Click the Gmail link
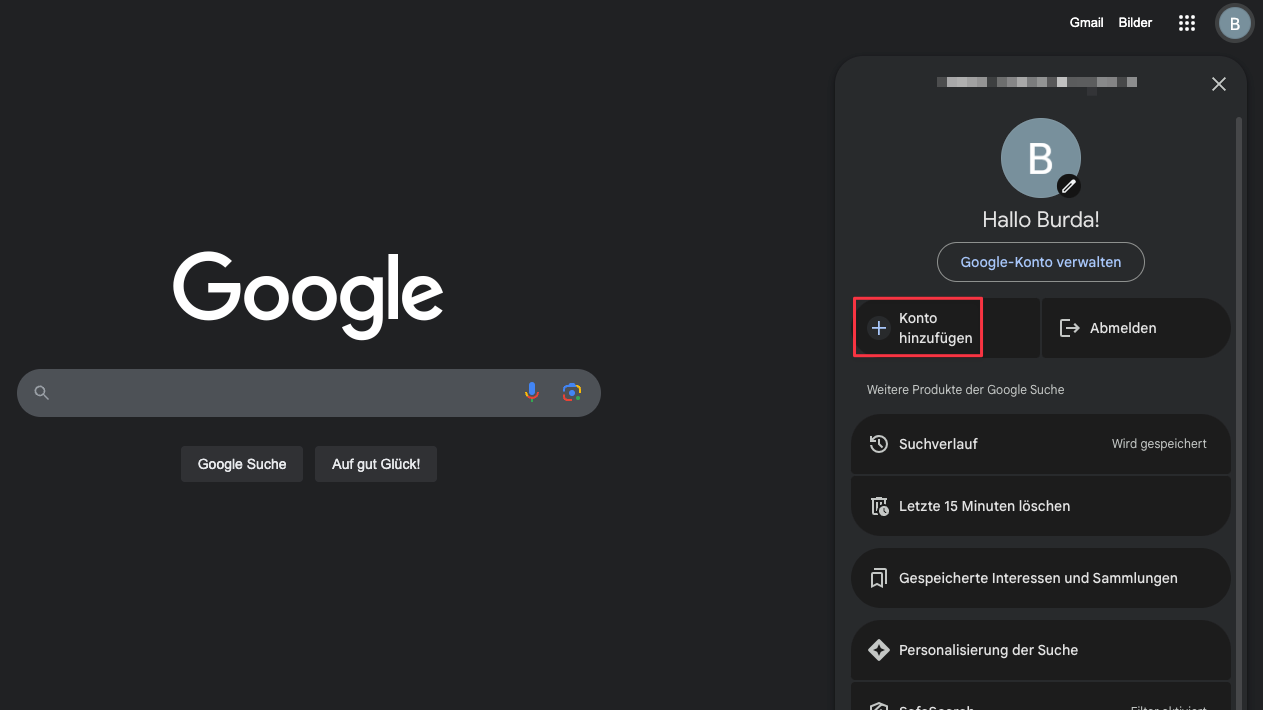The width and height of the screenshot is (1263, 710). point(1086,23)
